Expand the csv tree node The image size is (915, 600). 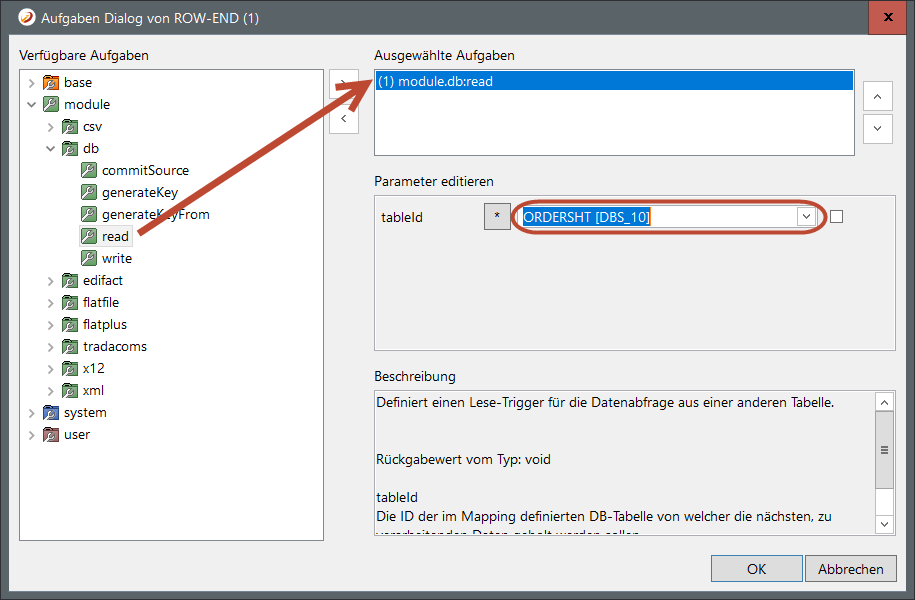click(51, 126)
